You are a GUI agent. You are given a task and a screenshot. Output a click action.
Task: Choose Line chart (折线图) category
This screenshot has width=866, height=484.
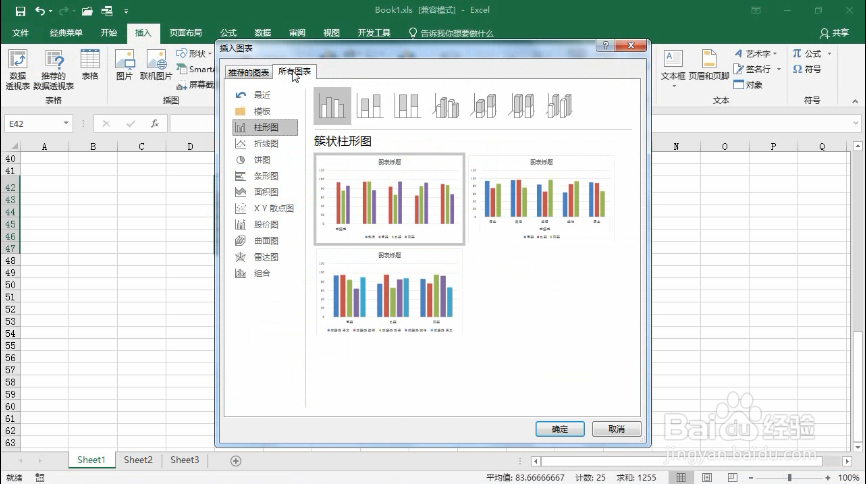(x=265, y=144)
